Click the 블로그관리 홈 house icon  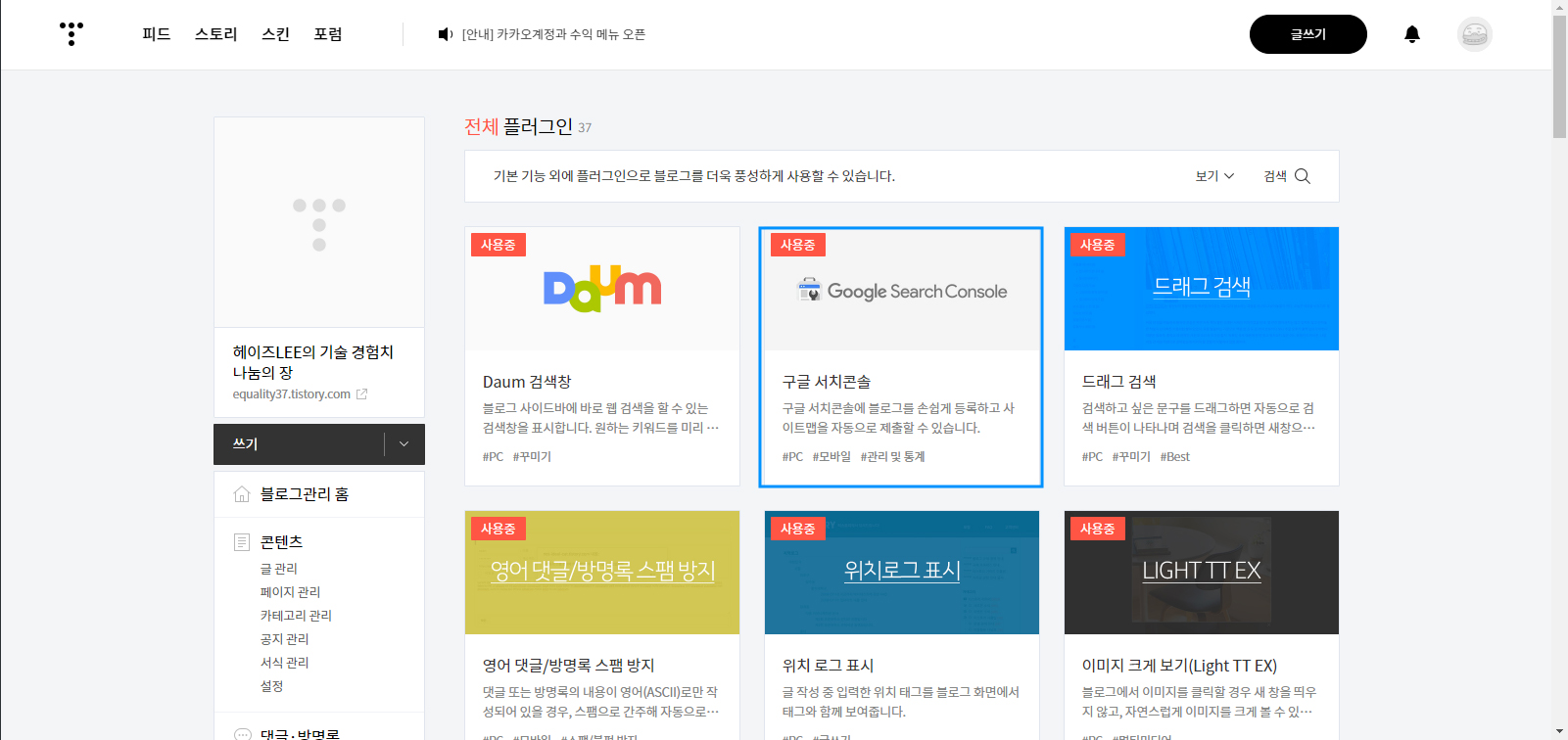242,494
